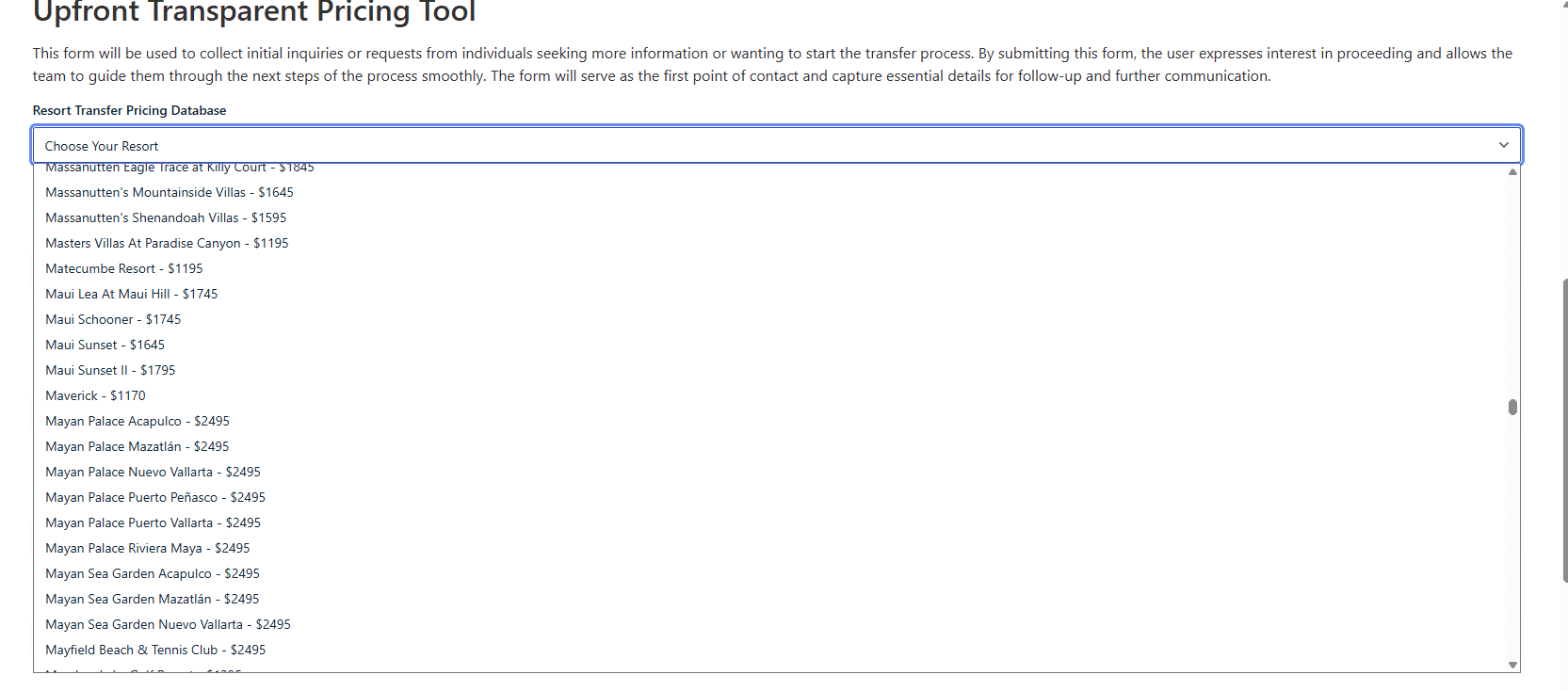Choose Mayan Palace Acapulco - $2495
Viewport: 1568px width, 691px height.
[137, 421]
